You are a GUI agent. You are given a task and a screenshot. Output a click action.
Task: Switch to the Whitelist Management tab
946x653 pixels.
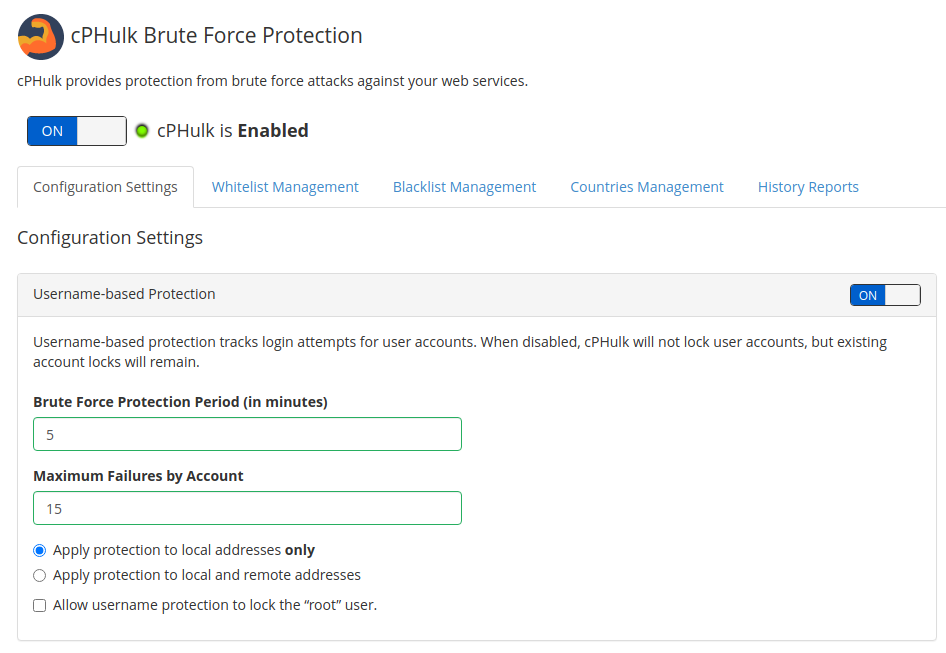(x=285, y=187)
